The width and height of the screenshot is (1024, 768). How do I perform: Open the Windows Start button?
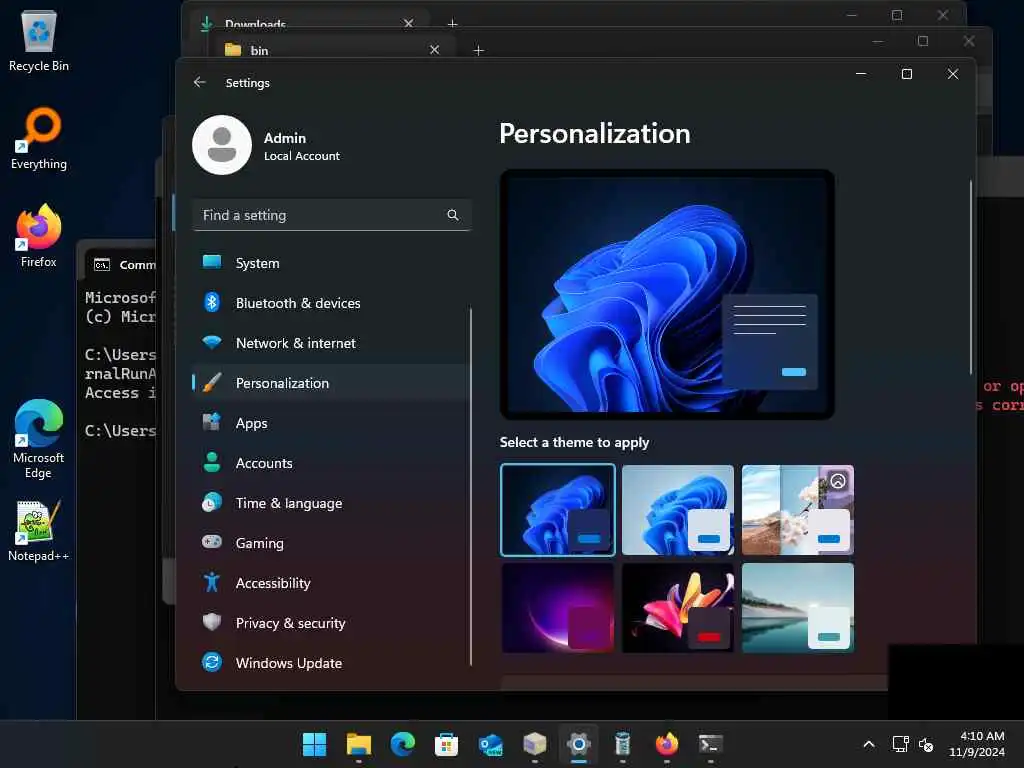pos(315,744)
